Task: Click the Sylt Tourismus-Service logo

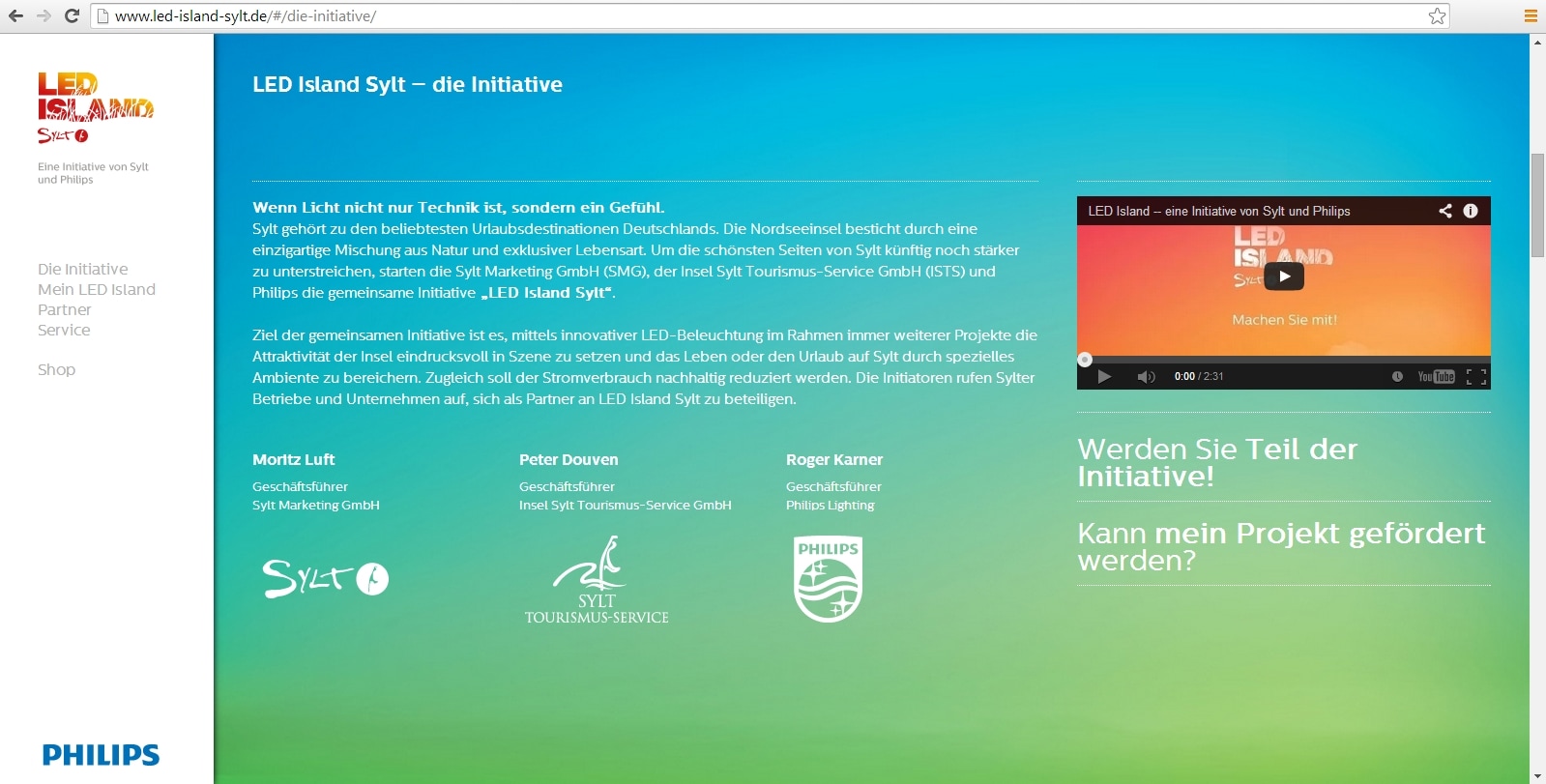Action: click(x=597, y=580)
